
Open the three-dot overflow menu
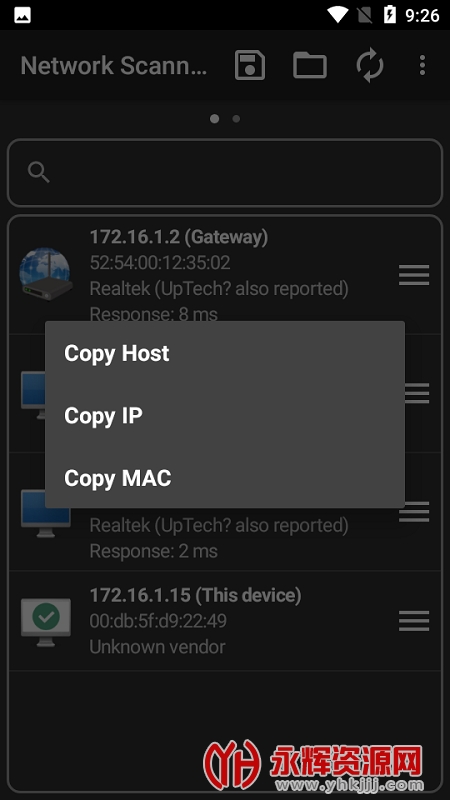pos(422,65)
